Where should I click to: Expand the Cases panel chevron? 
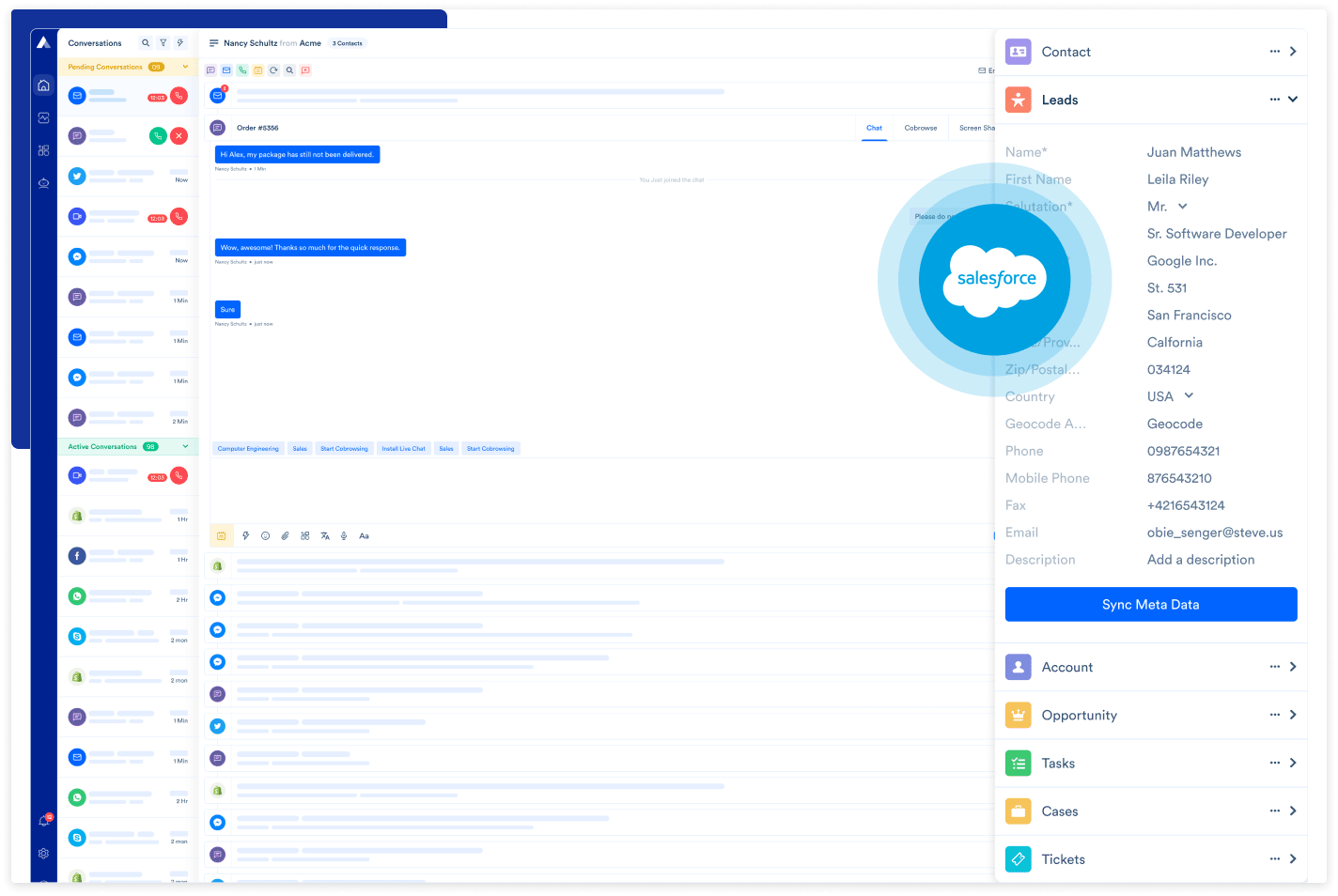coord(1293,811)
